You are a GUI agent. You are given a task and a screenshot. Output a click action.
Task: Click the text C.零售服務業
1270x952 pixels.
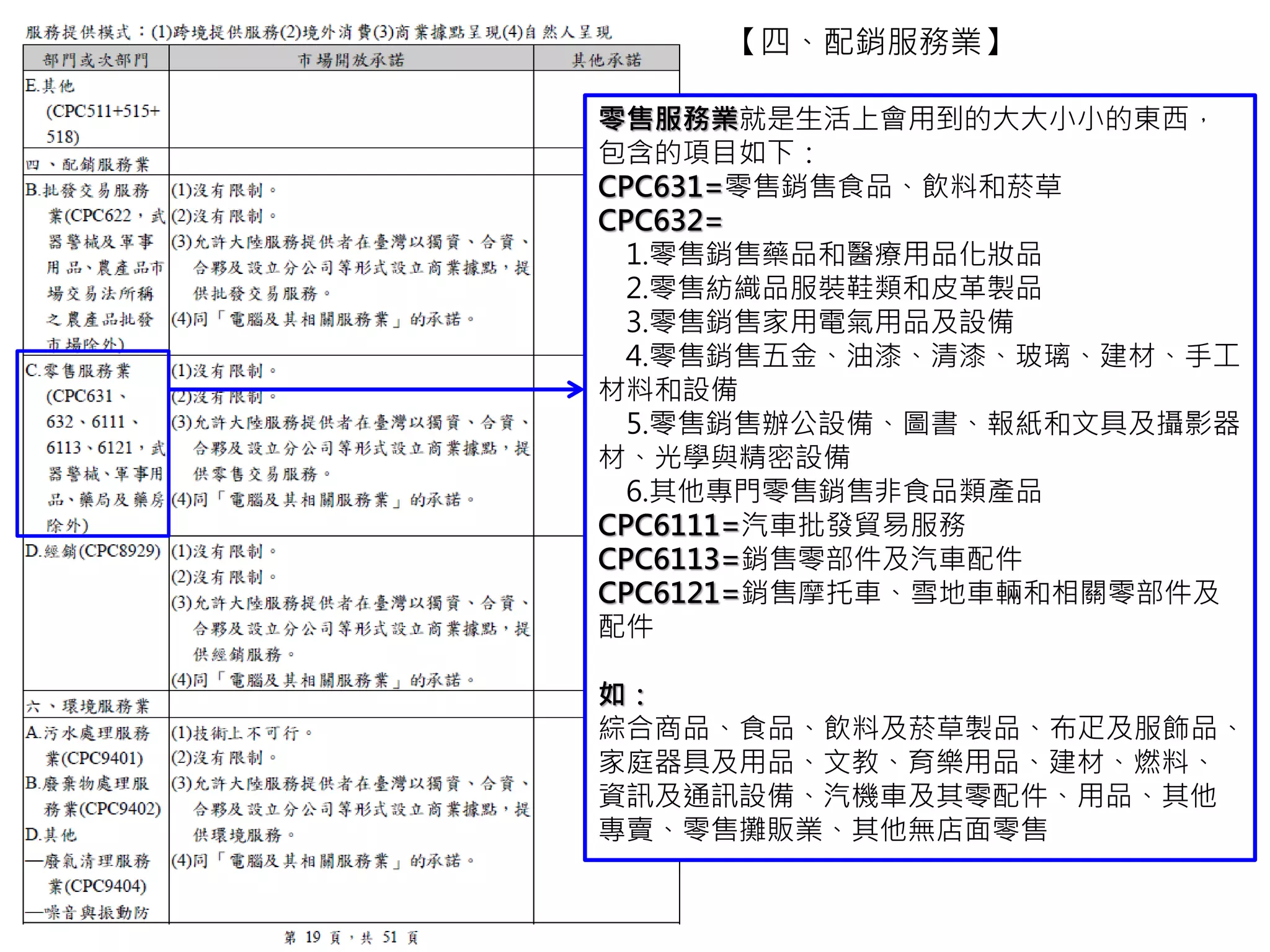(x=78, y=371)
